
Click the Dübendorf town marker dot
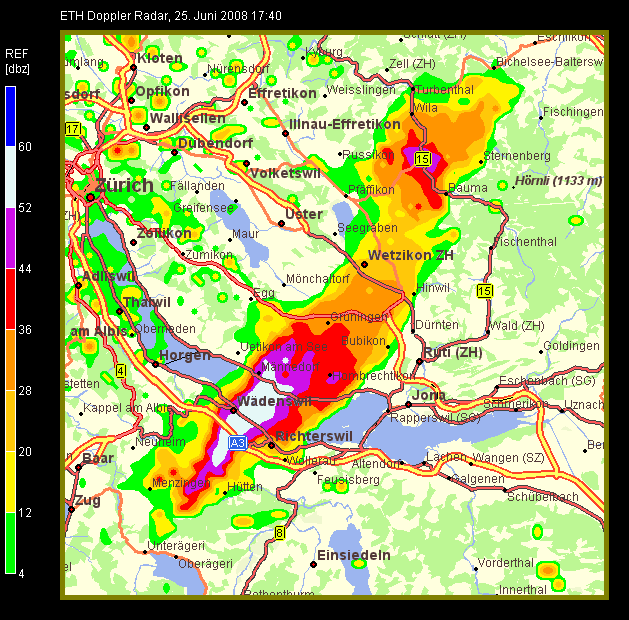(174, 152)
